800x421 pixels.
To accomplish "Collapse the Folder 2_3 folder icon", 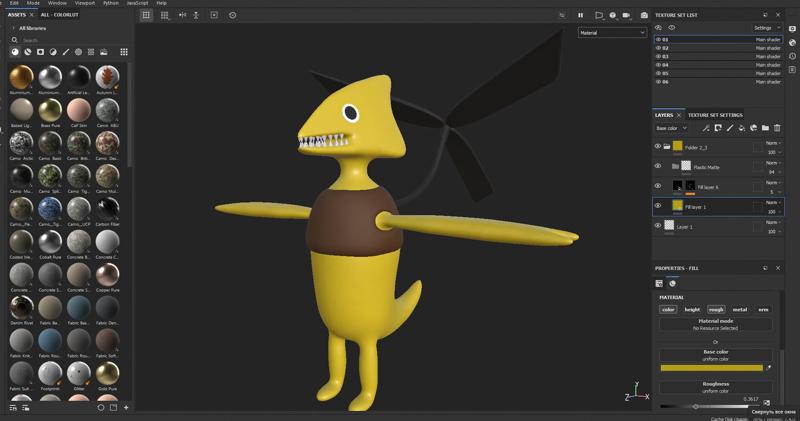I will pos(667,146).
